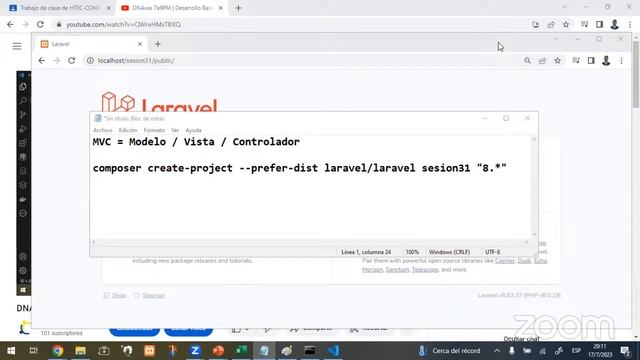Open the settings gear in the VS Code activity bar
The image size is (640, 360).
tap(23, 270)
